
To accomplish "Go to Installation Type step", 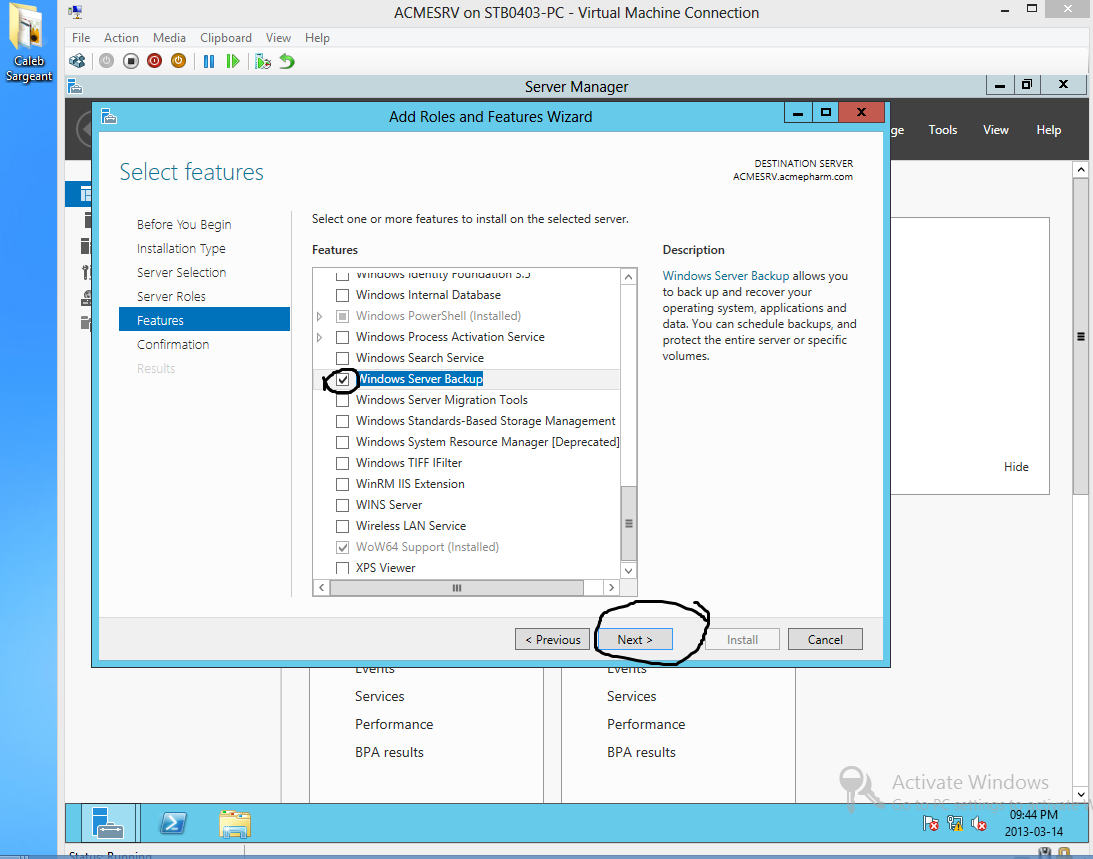I will [181, 248].
